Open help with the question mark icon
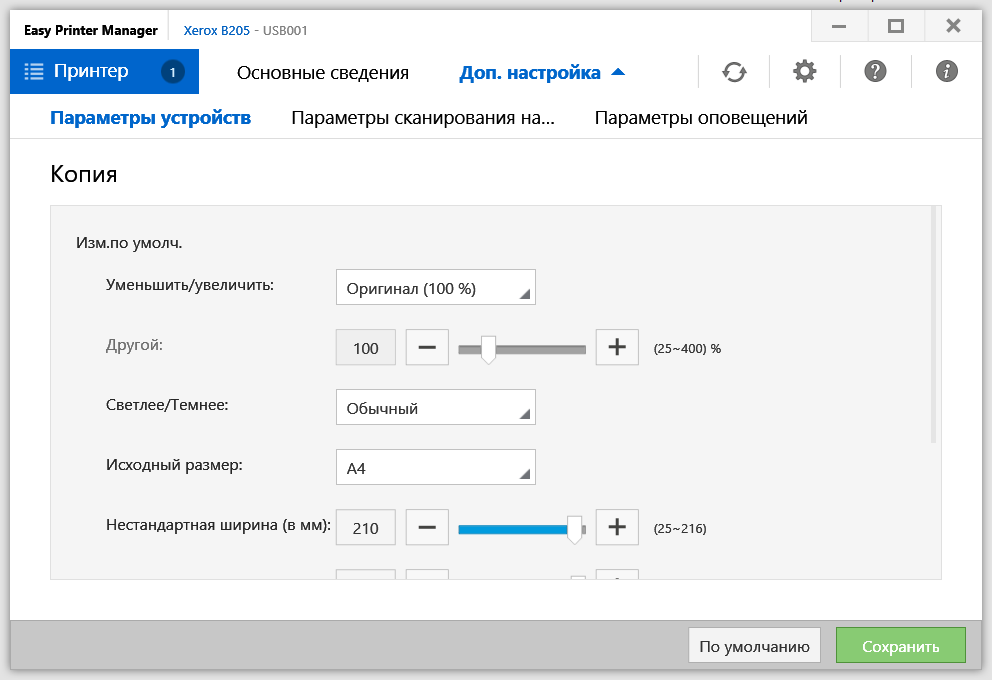This screenshot has width=992, height=680. [875, 72]
